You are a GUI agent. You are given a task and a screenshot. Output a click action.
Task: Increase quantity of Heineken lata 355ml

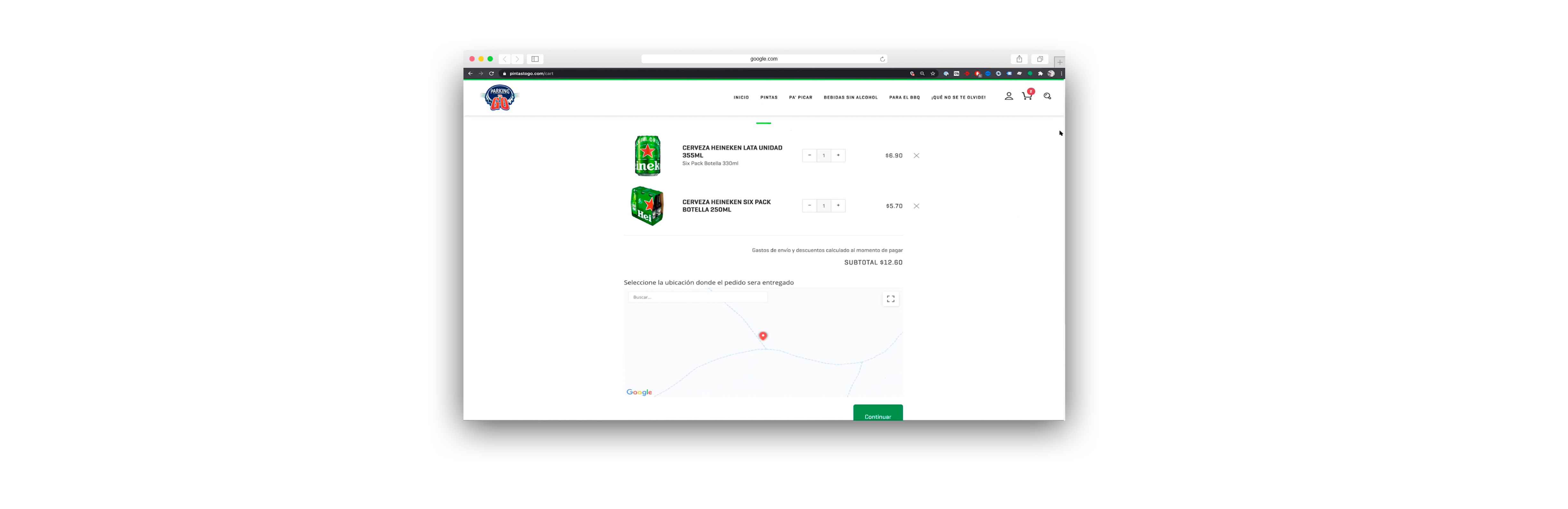838,155
